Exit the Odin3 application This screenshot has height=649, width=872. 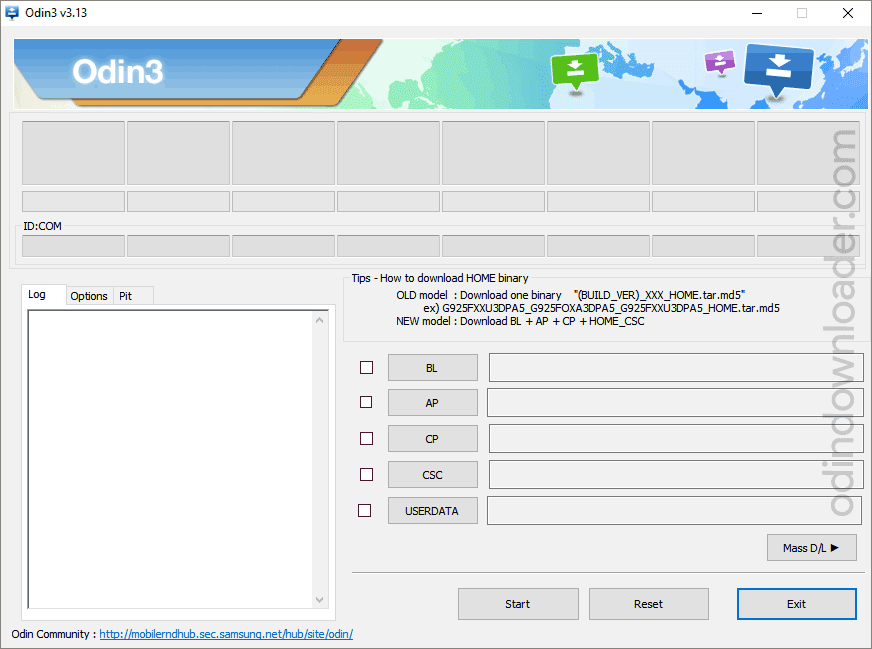[x=796, y=604]
